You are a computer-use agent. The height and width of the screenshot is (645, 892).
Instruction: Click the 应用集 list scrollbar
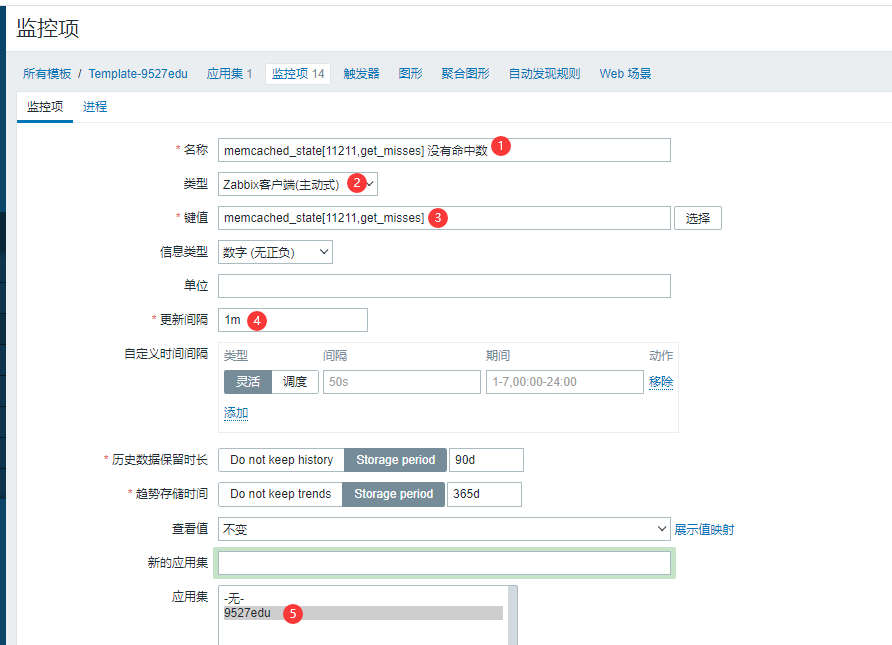point(513,615)
